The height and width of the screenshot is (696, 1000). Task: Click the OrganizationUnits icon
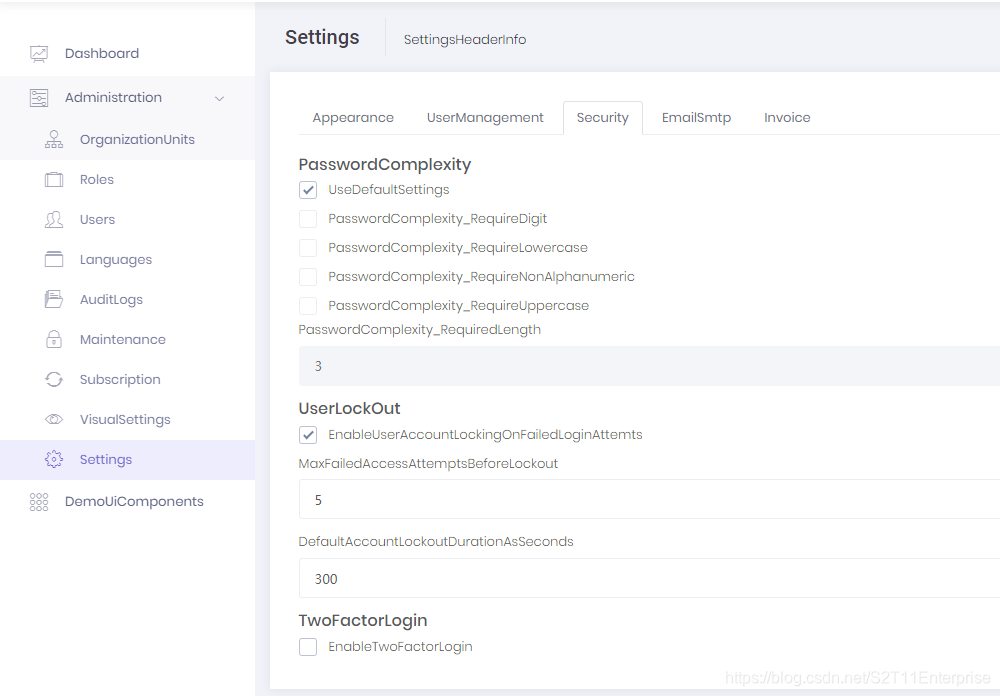point(55,139)
